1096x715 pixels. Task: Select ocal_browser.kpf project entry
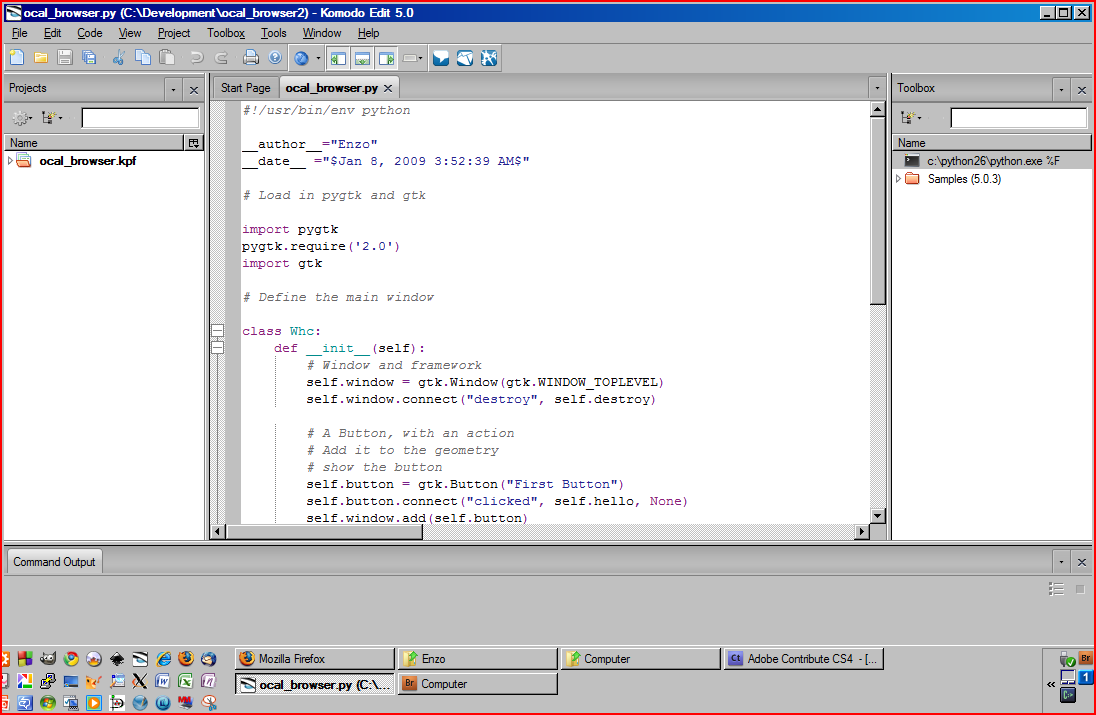pos(87,161)
